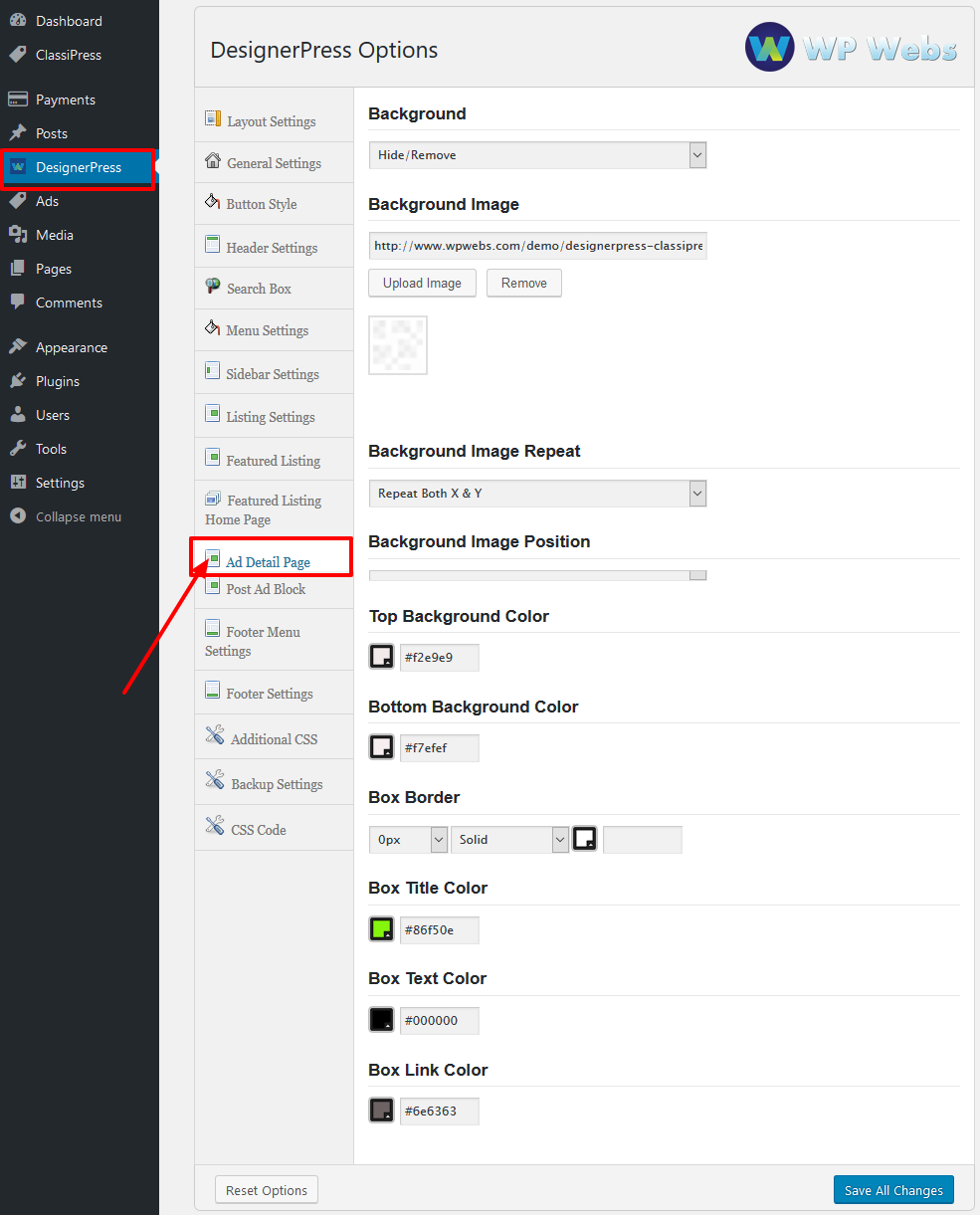Screen dimensions: 980x1215
Task: Click the Layout Settings icon
Action: coord(213,118)
